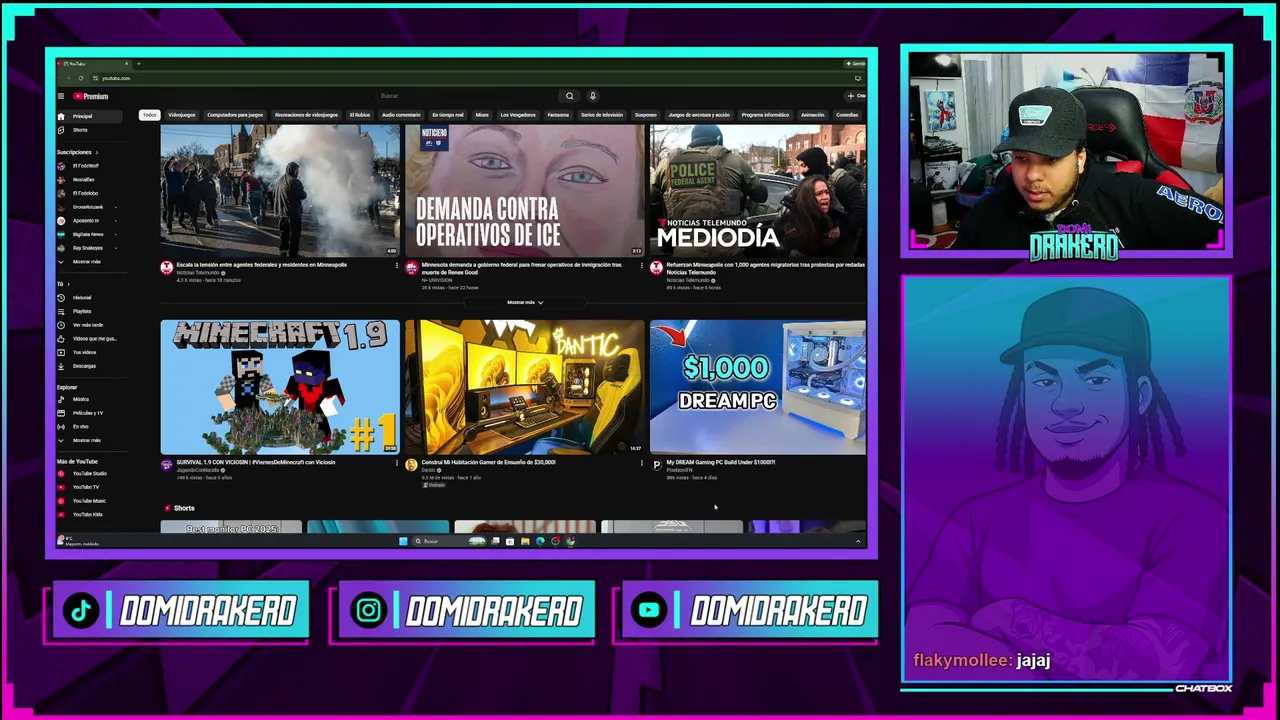Image resolution: width=1280 pixels, height=720 pixels.
Task: Open YouTube Music link
Action: [x=89, y=501]
